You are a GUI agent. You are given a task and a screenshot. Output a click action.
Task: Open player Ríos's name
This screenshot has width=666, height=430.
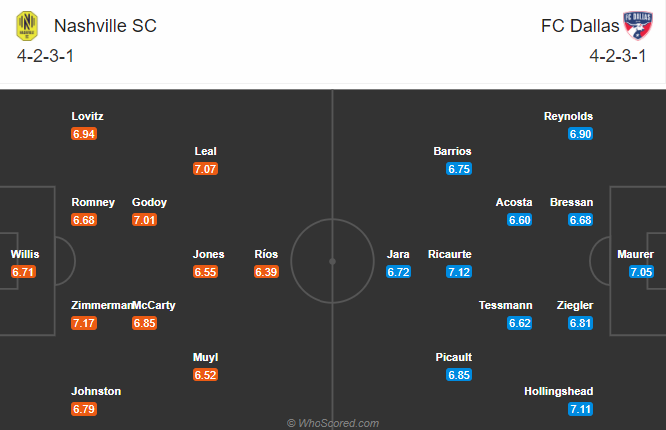pos(266,254)
